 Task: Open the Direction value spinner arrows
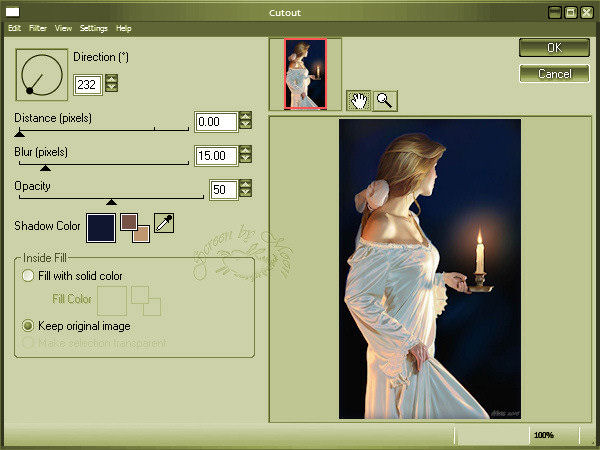pyautogui.click(x=111, y=85)
